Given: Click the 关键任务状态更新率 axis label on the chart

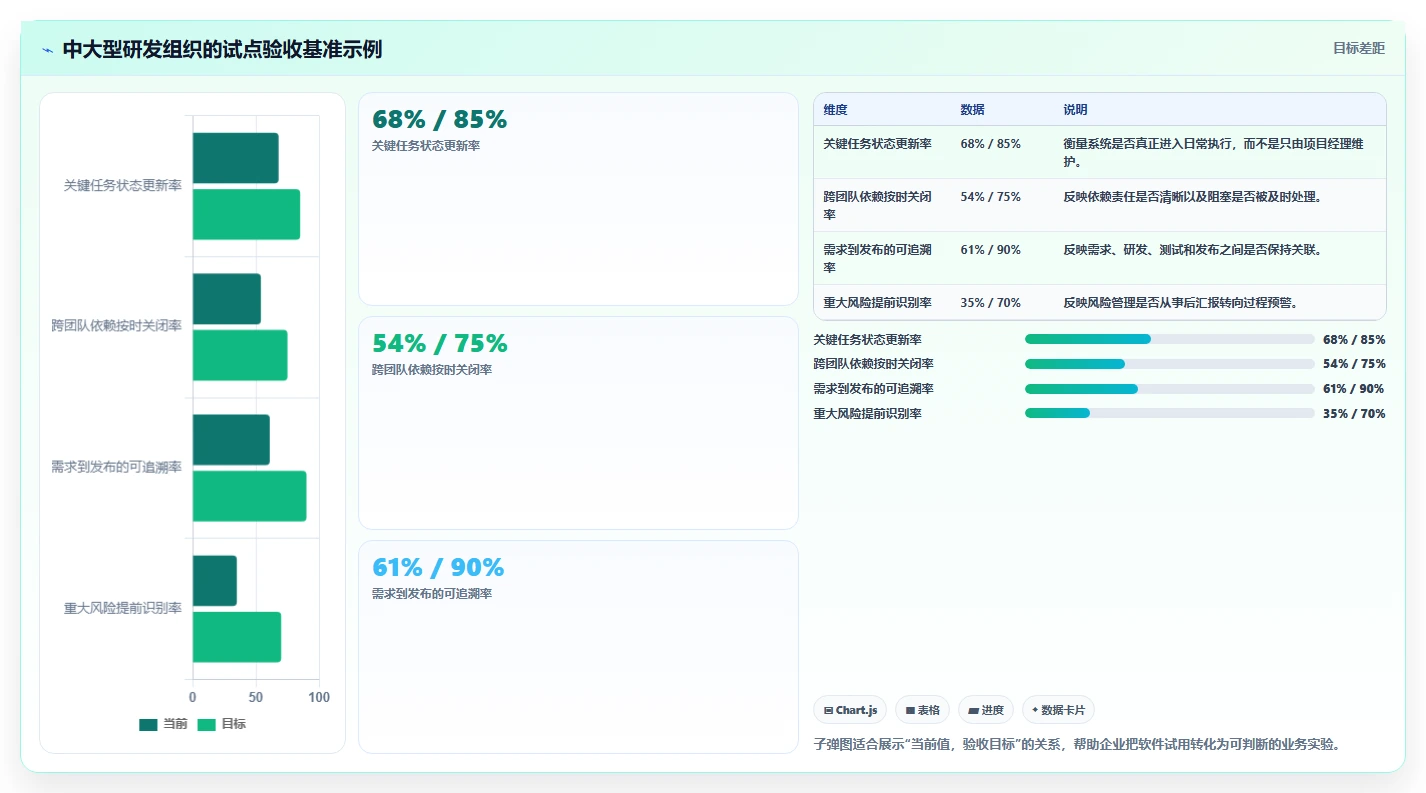Looking at the screenshot, I should 123,186.
